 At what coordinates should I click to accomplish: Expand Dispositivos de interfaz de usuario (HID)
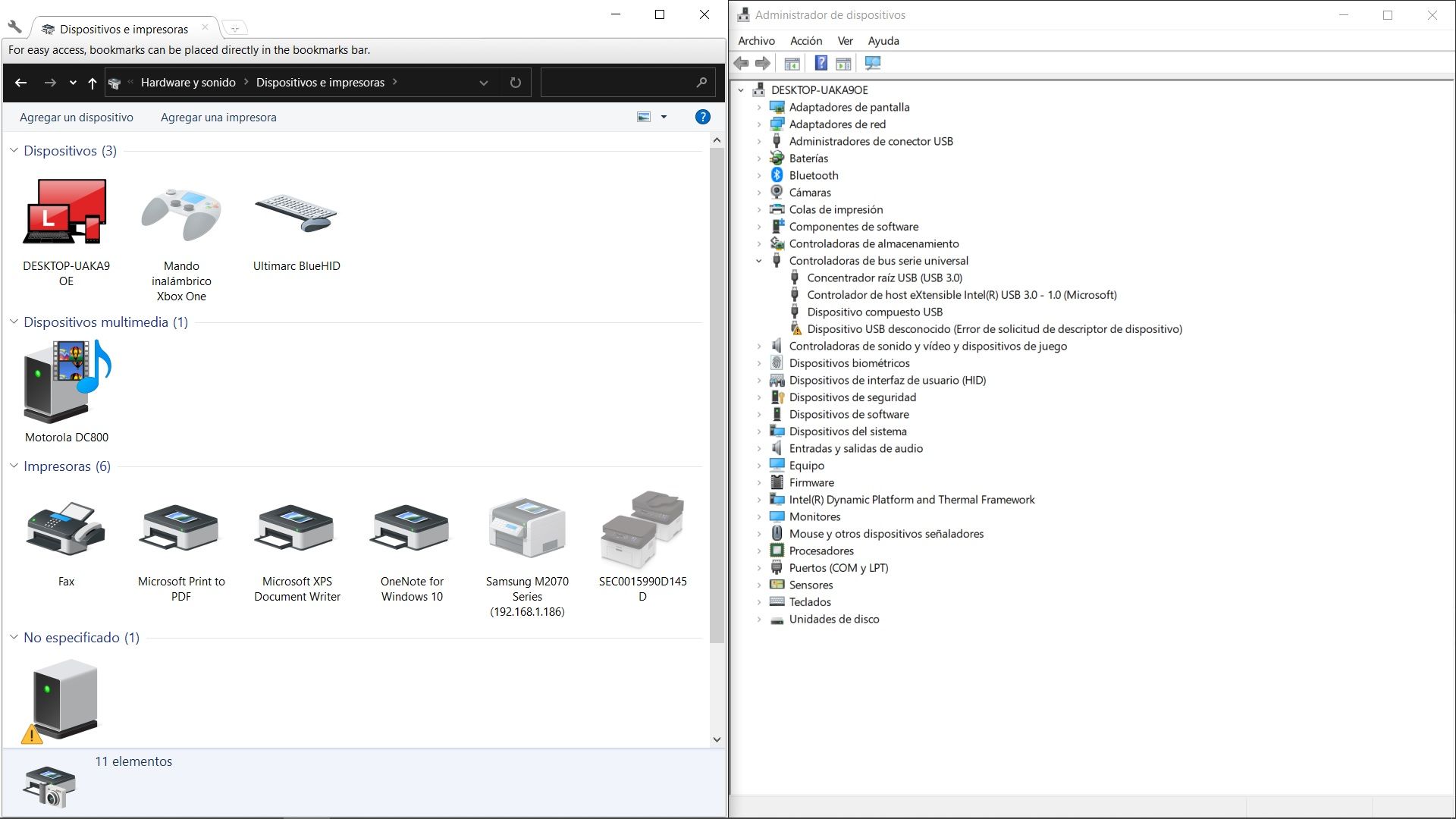click(759, 381)
